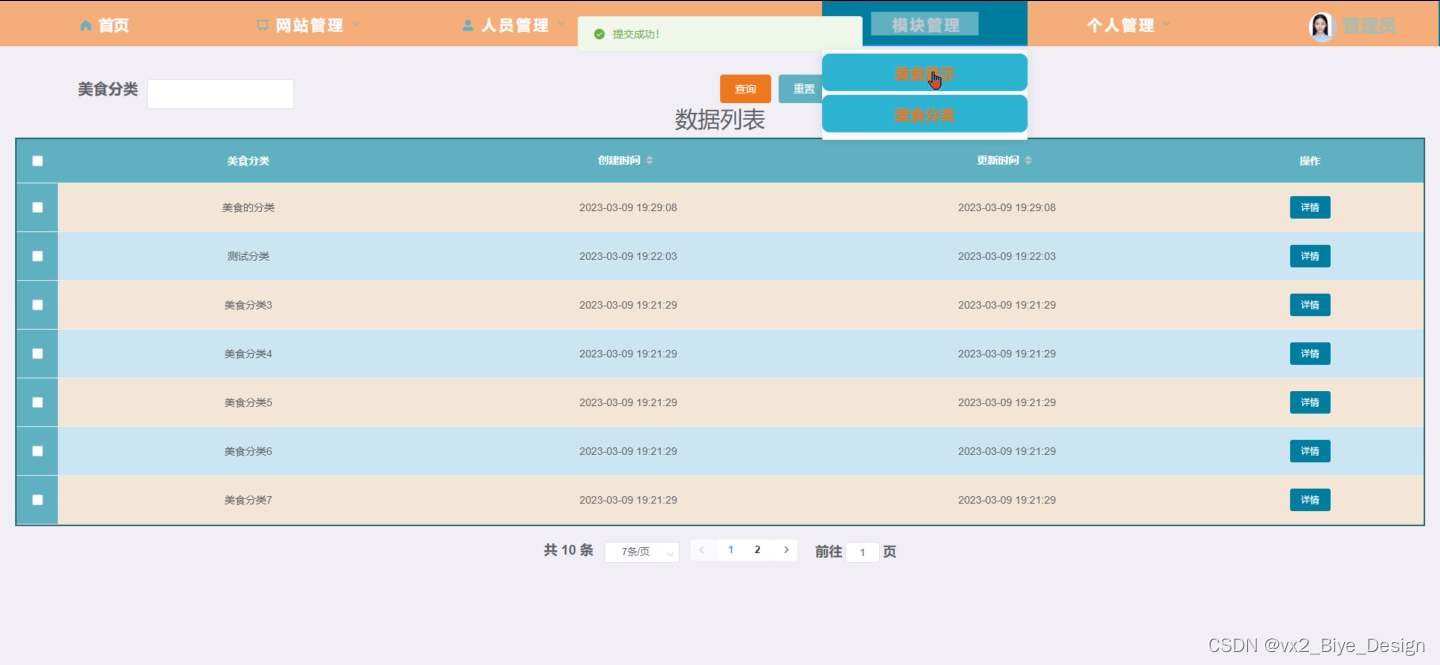Click the 美食分类5 cell text
1440x665 pixels.
(x=248, y=402)
